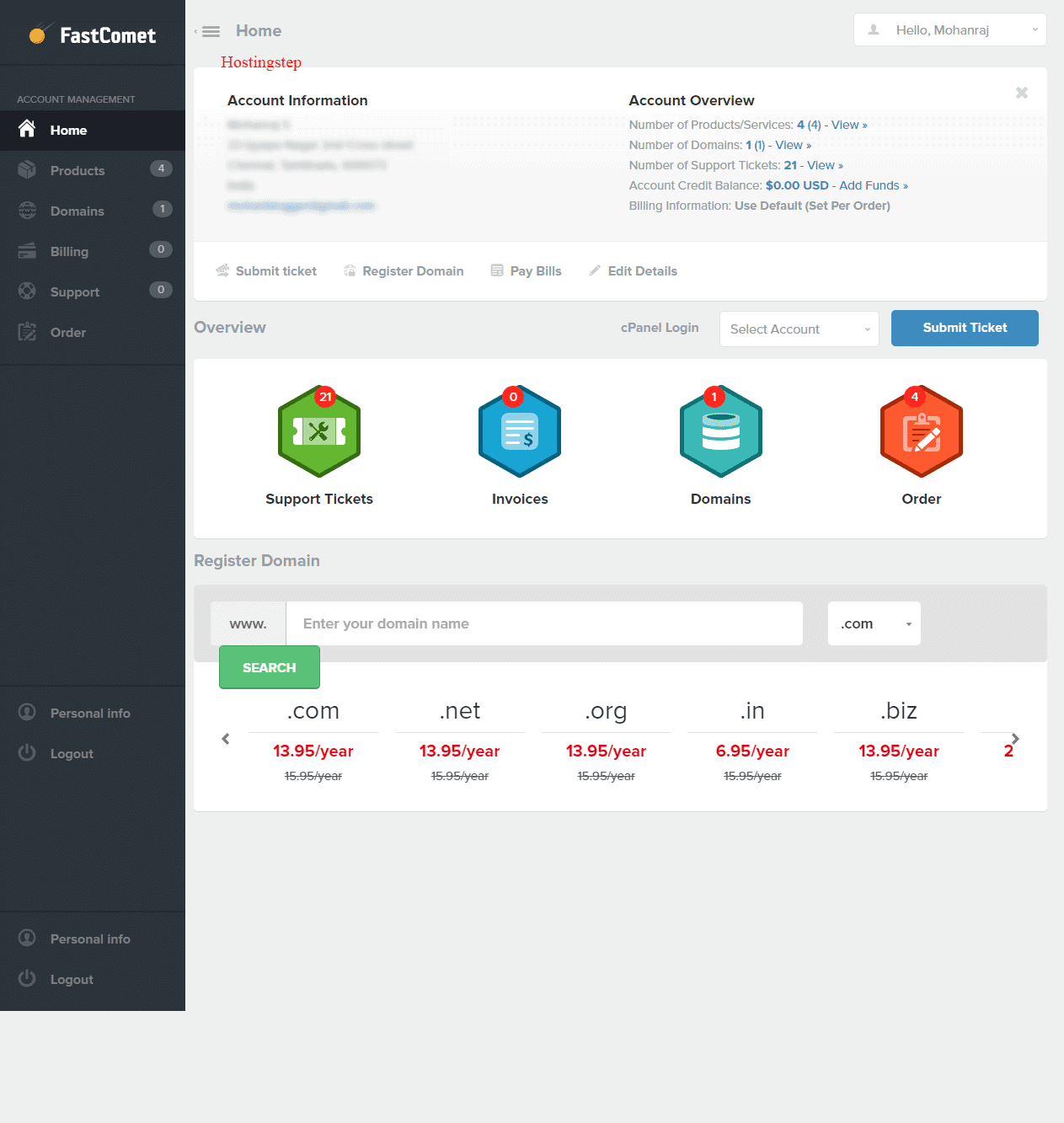Open Support in the sidebar menu
1064x1123 pixels.
(x=93, y=291)
